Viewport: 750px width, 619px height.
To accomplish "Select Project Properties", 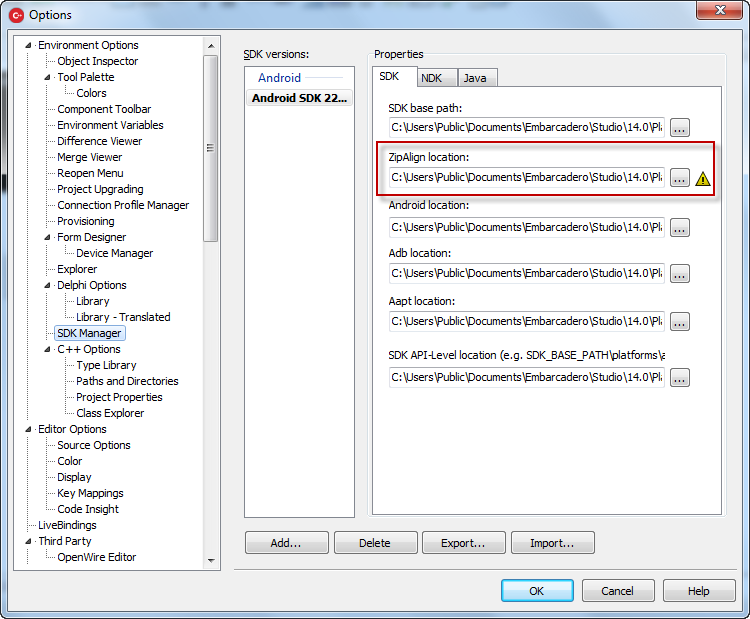I will point(119,398).
